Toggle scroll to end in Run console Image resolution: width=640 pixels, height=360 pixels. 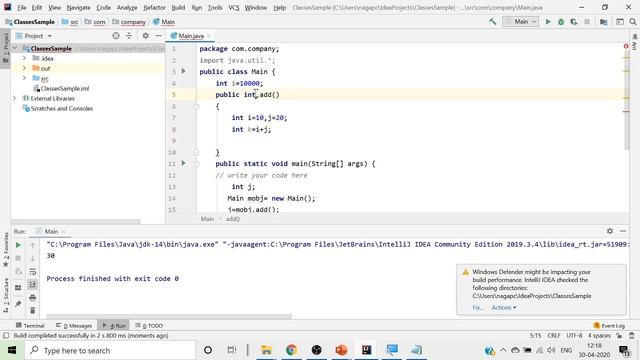click(33, 284)
